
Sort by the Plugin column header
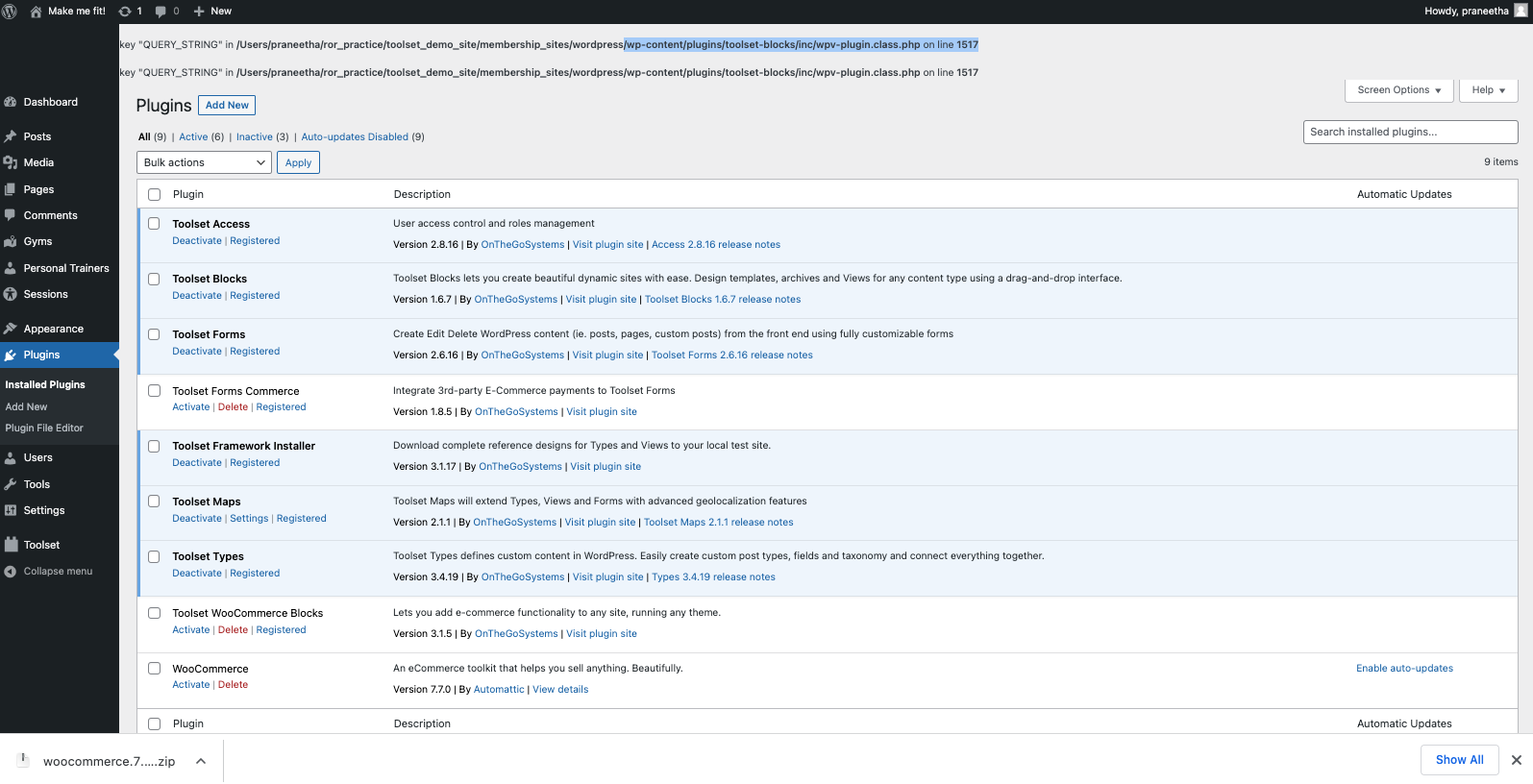click(188, 194)
